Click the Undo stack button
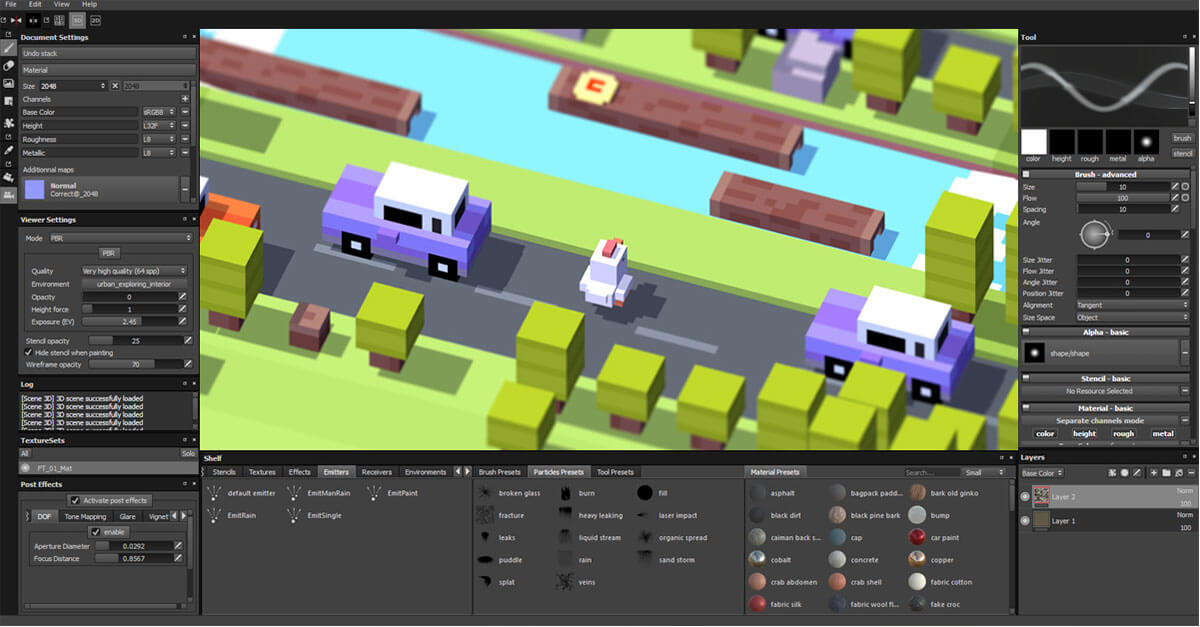The width and height of the screenshot is (1200, 627). (108, 54)
